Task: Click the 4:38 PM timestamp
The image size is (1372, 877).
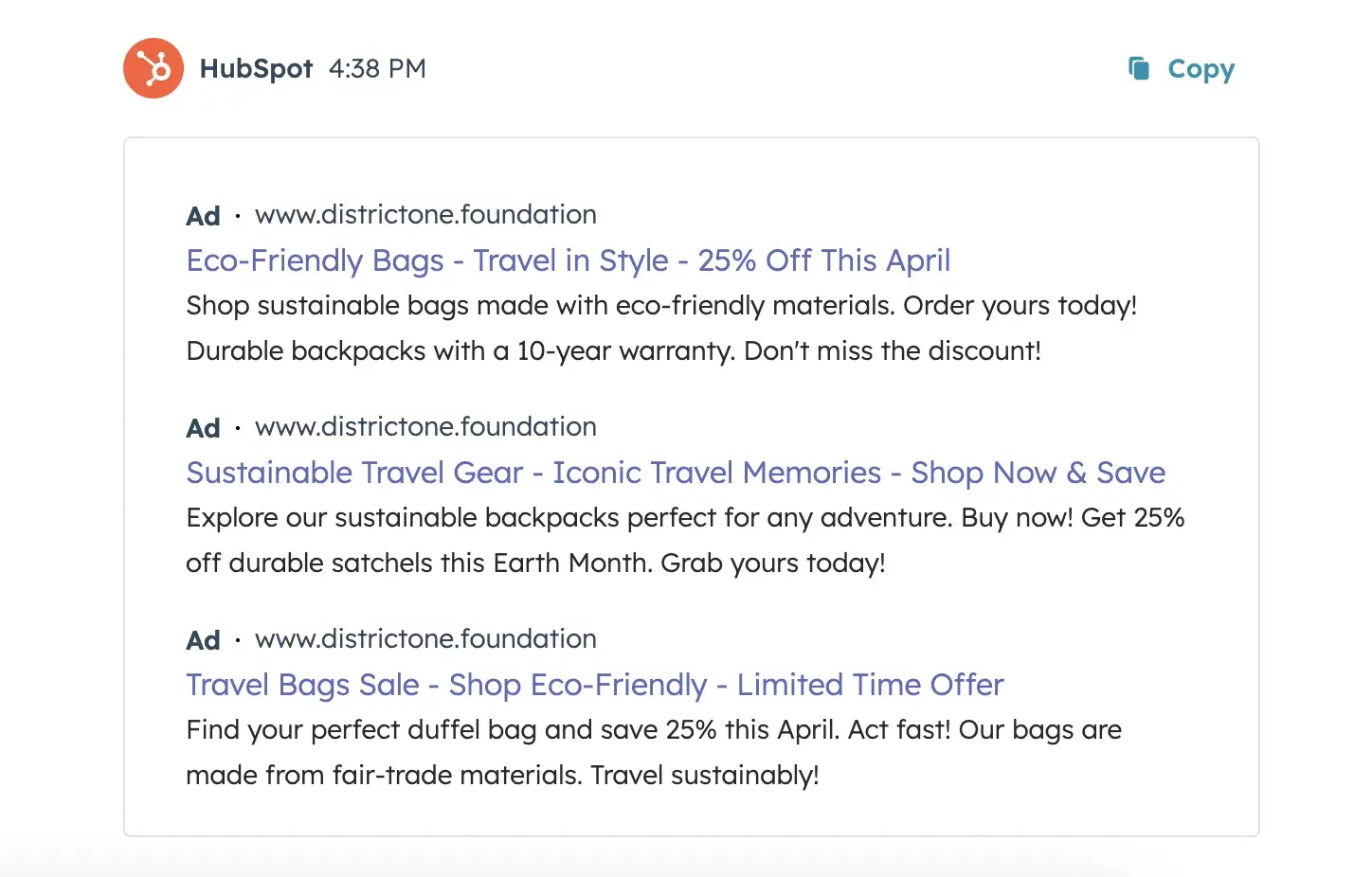Action: [x=377, y=67]
